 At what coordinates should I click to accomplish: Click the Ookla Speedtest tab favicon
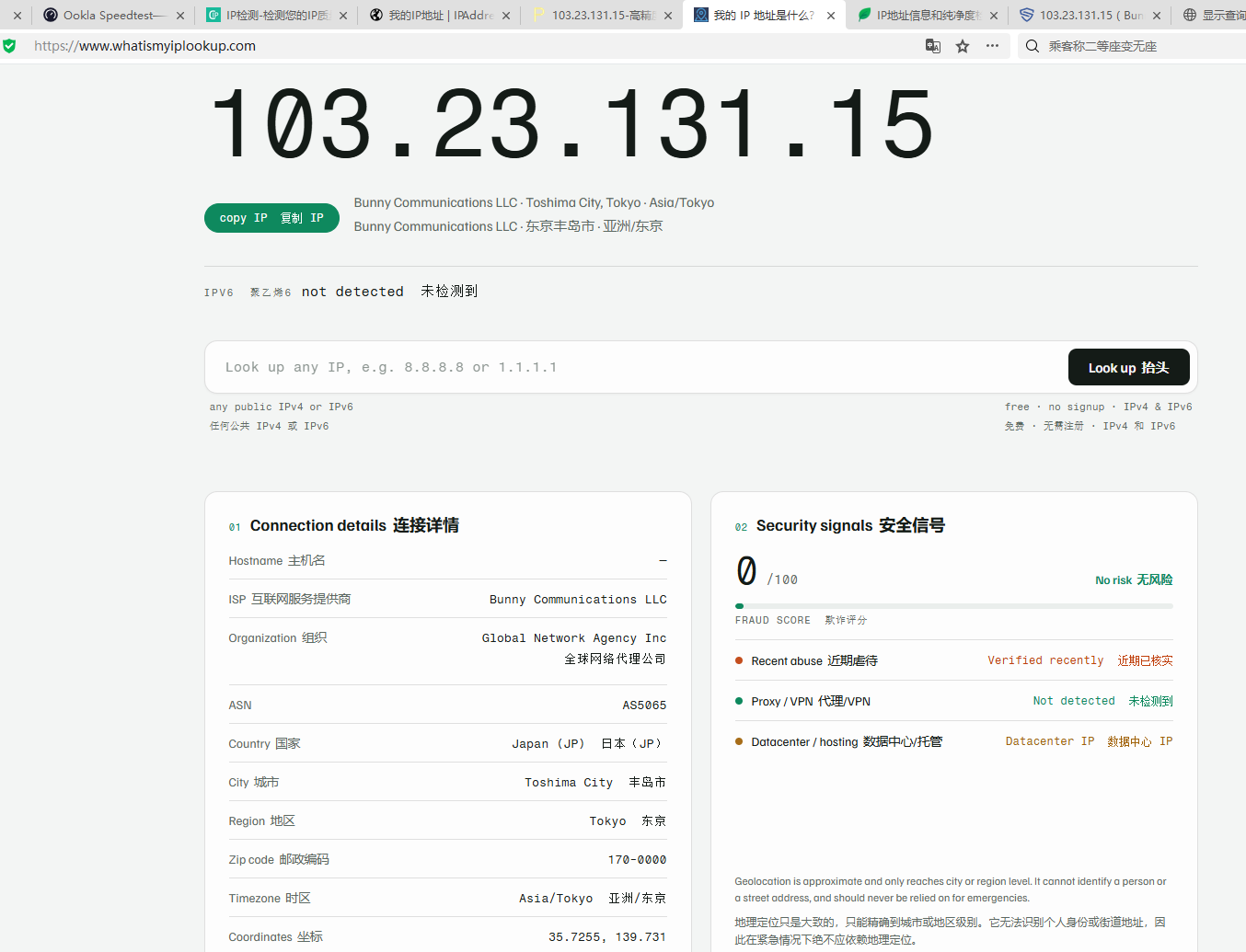click(x=51, y=15)
